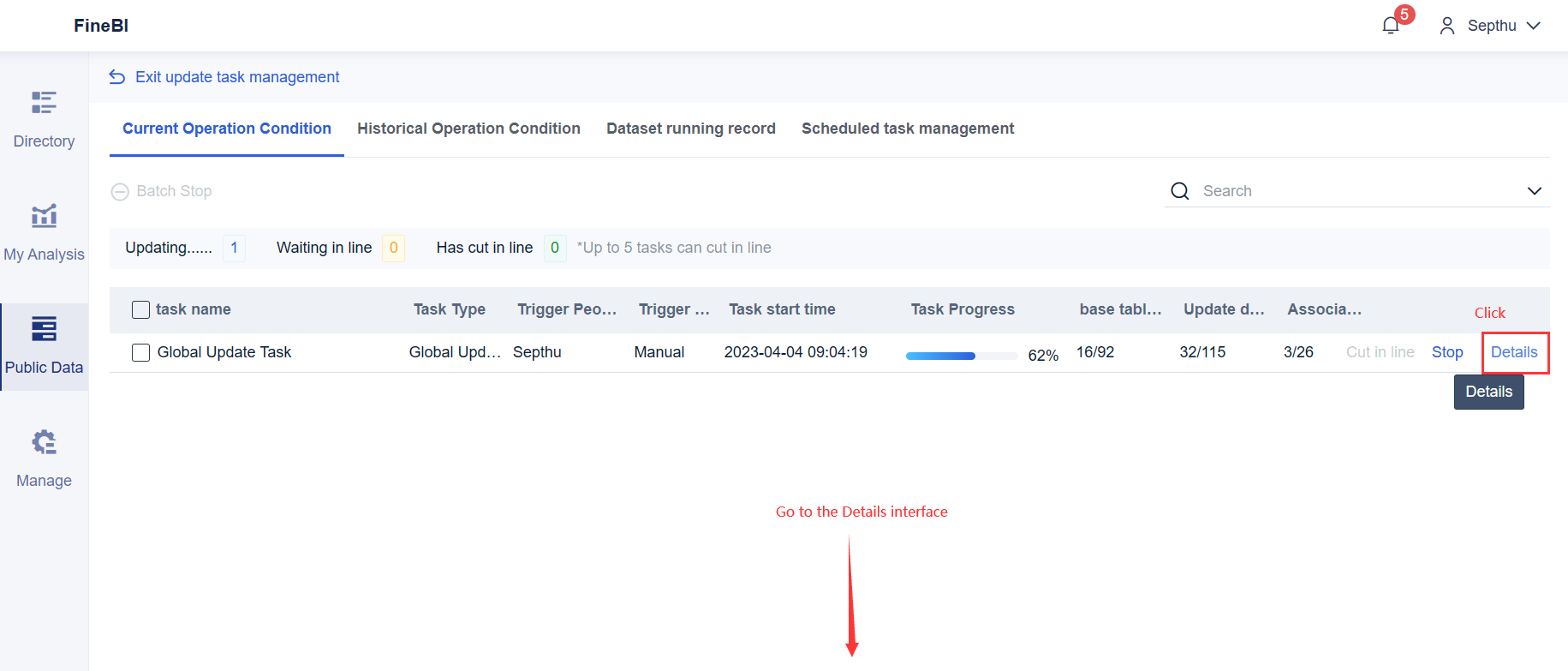The height and width of the screenshot is (671, 1568).
Task: Click the user profile avatar icon
Action: point(1447,26)
